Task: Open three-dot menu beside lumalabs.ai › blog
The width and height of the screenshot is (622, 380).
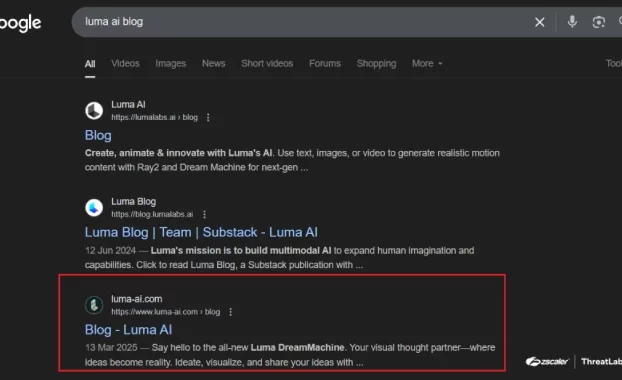Action: 208,117
